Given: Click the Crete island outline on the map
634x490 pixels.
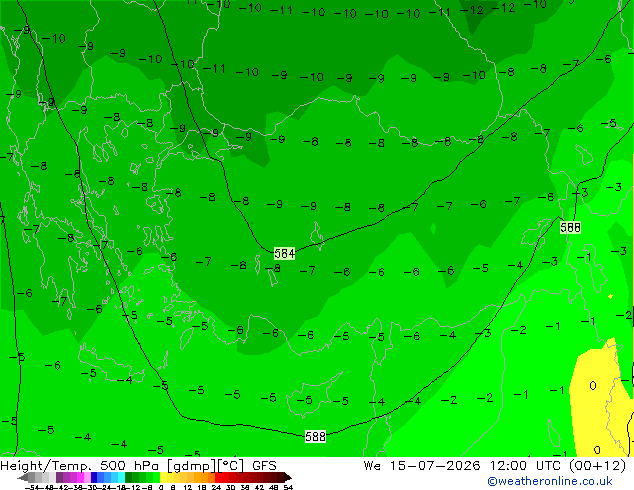Looking at the screenshot, I should tap(110, 364).
